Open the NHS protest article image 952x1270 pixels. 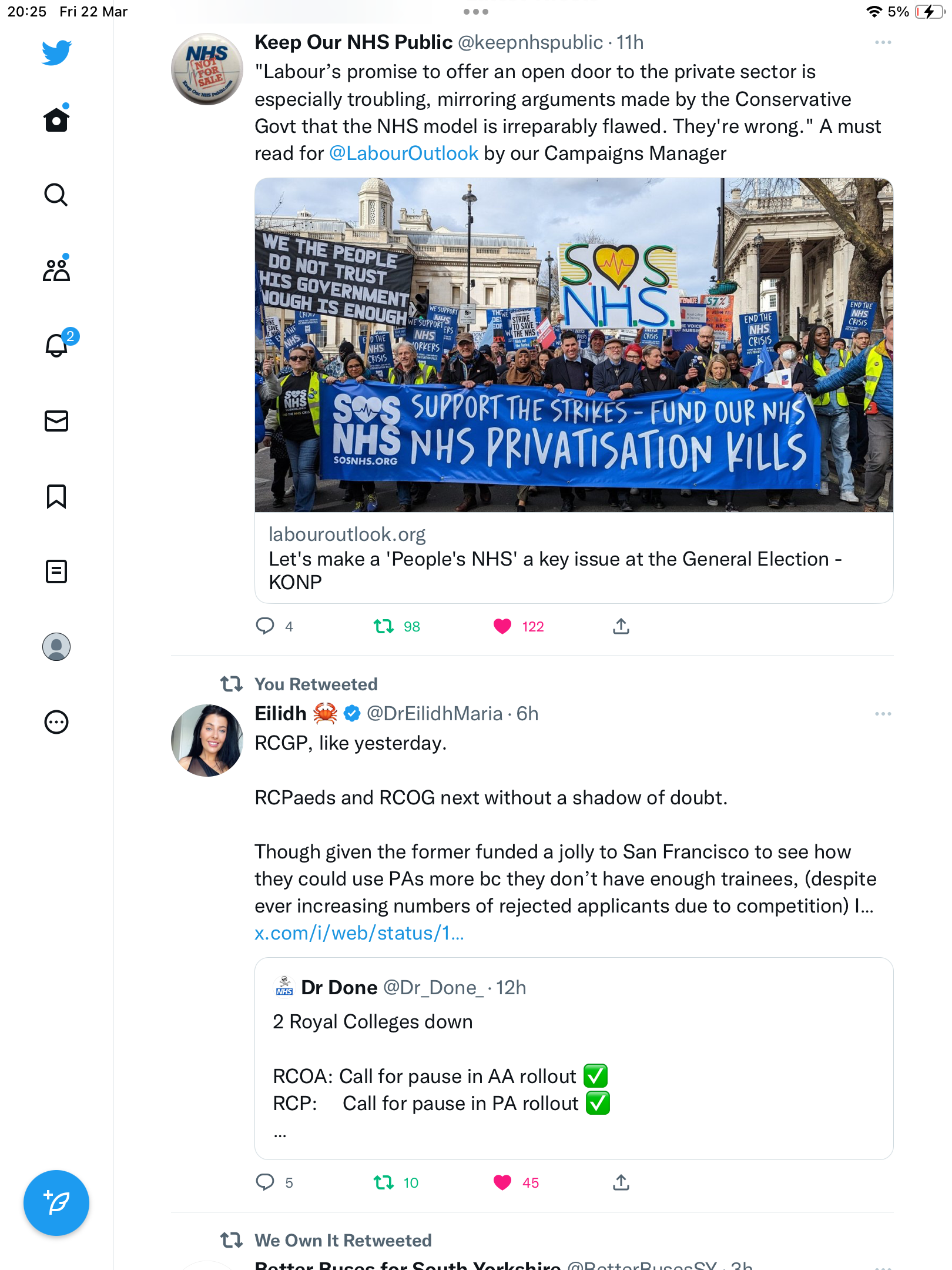point(574,345)
